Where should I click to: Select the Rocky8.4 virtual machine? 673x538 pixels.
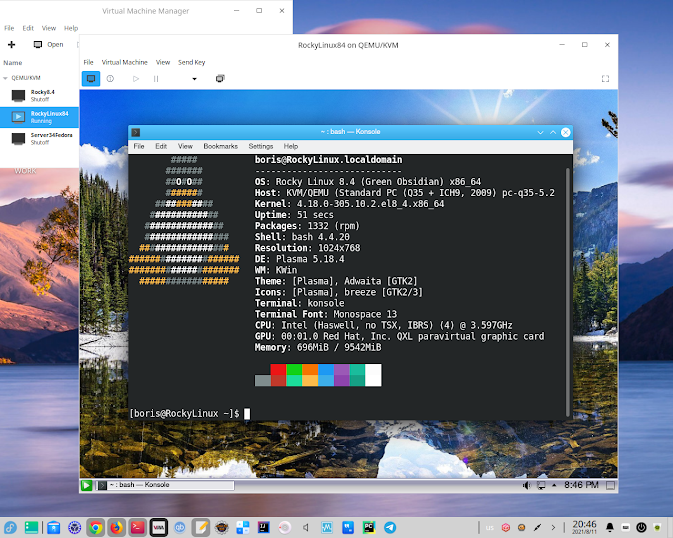39,96
